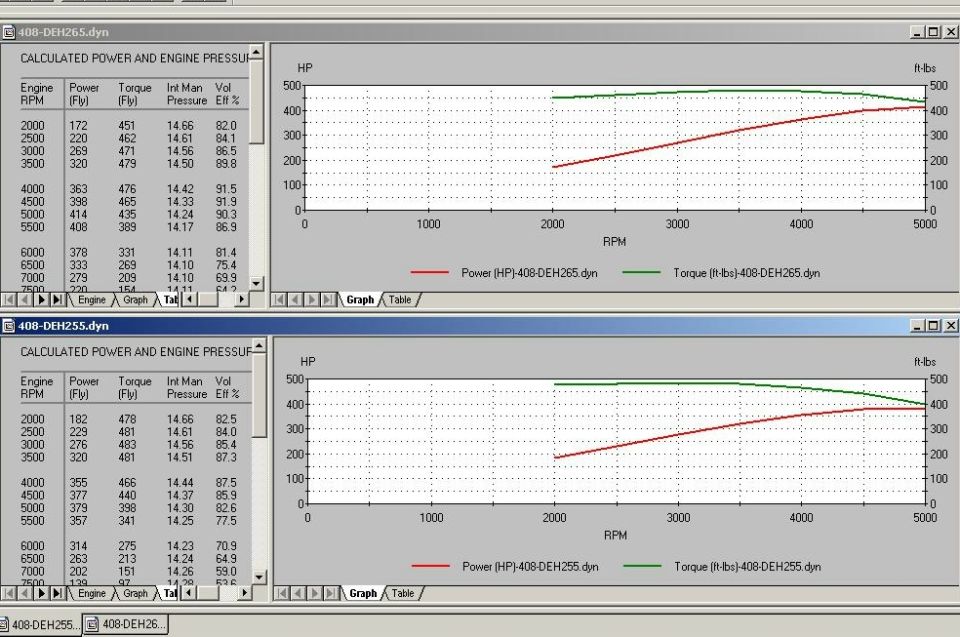960x637 pixels.
Task: Click 'Vol Eff %' column header in DEH255 table
Action: (x=227, y=388)
